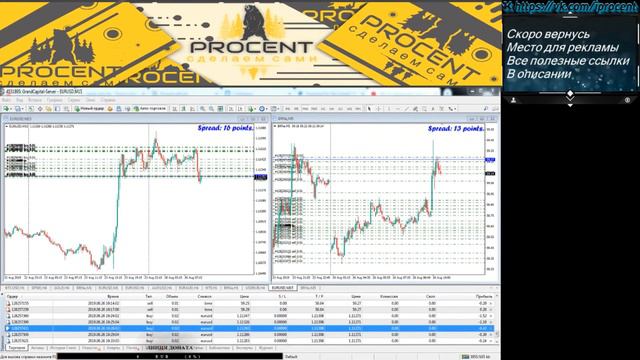
Task: Click the New Order button
Action: click(89, 109)
